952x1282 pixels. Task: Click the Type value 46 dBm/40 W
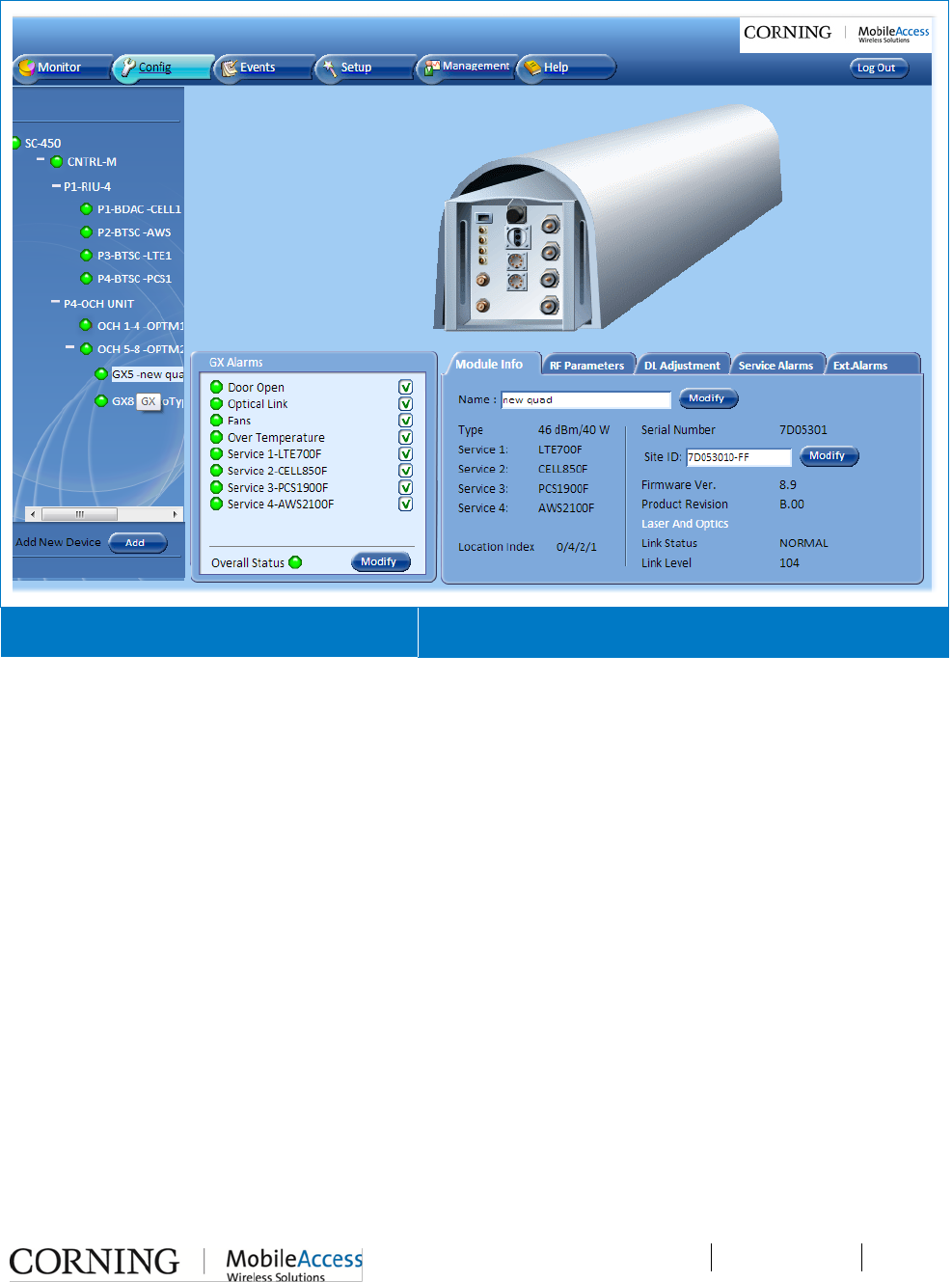tap(574, 430)
